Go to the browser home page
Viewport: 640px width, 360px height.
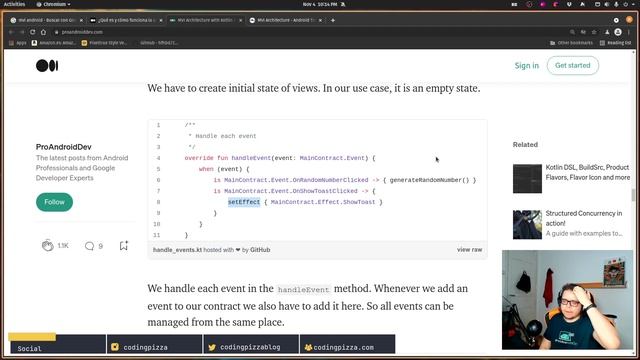pyautogui.click(x=43, y=32)
